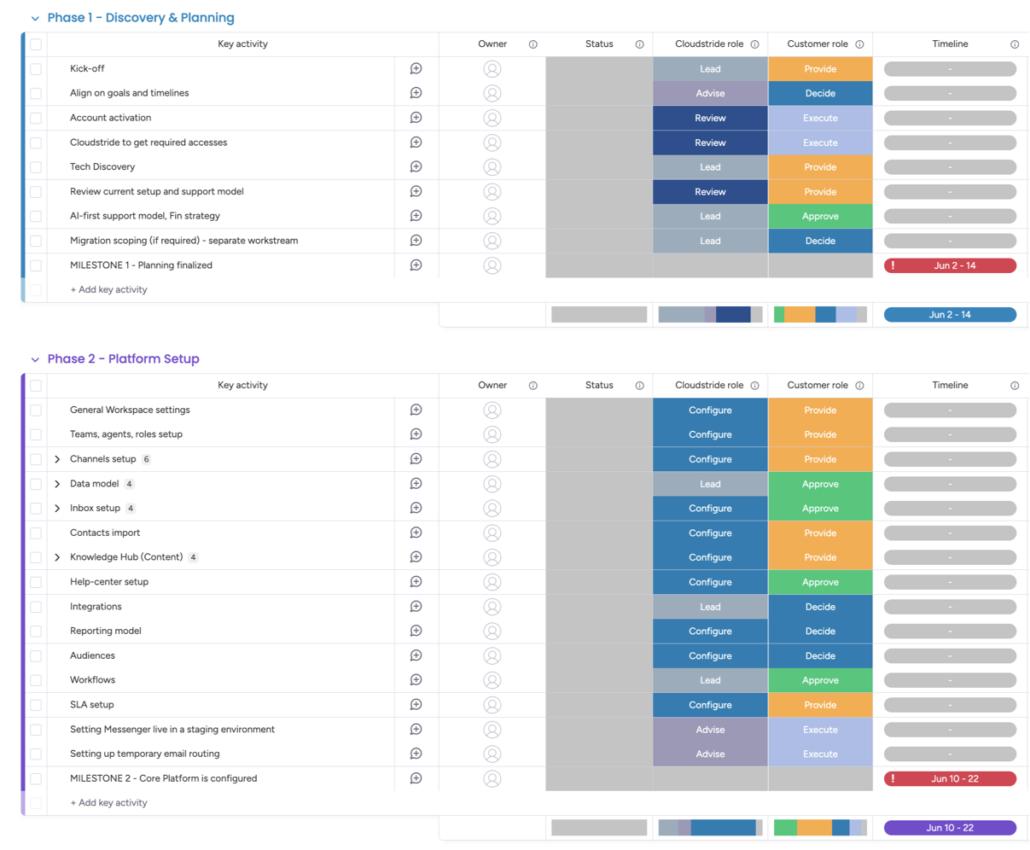The image size is (1030, 850).
Task: Add key activity in Phase 2
Action: point(109,803)
